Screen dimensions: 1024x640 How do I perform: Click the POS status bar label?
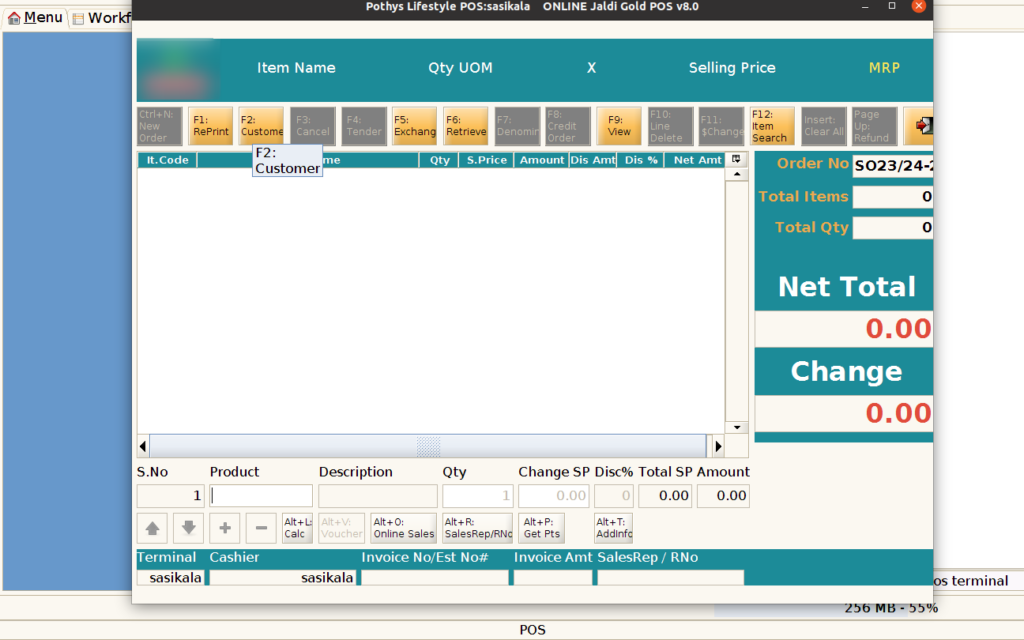[532, 630]
